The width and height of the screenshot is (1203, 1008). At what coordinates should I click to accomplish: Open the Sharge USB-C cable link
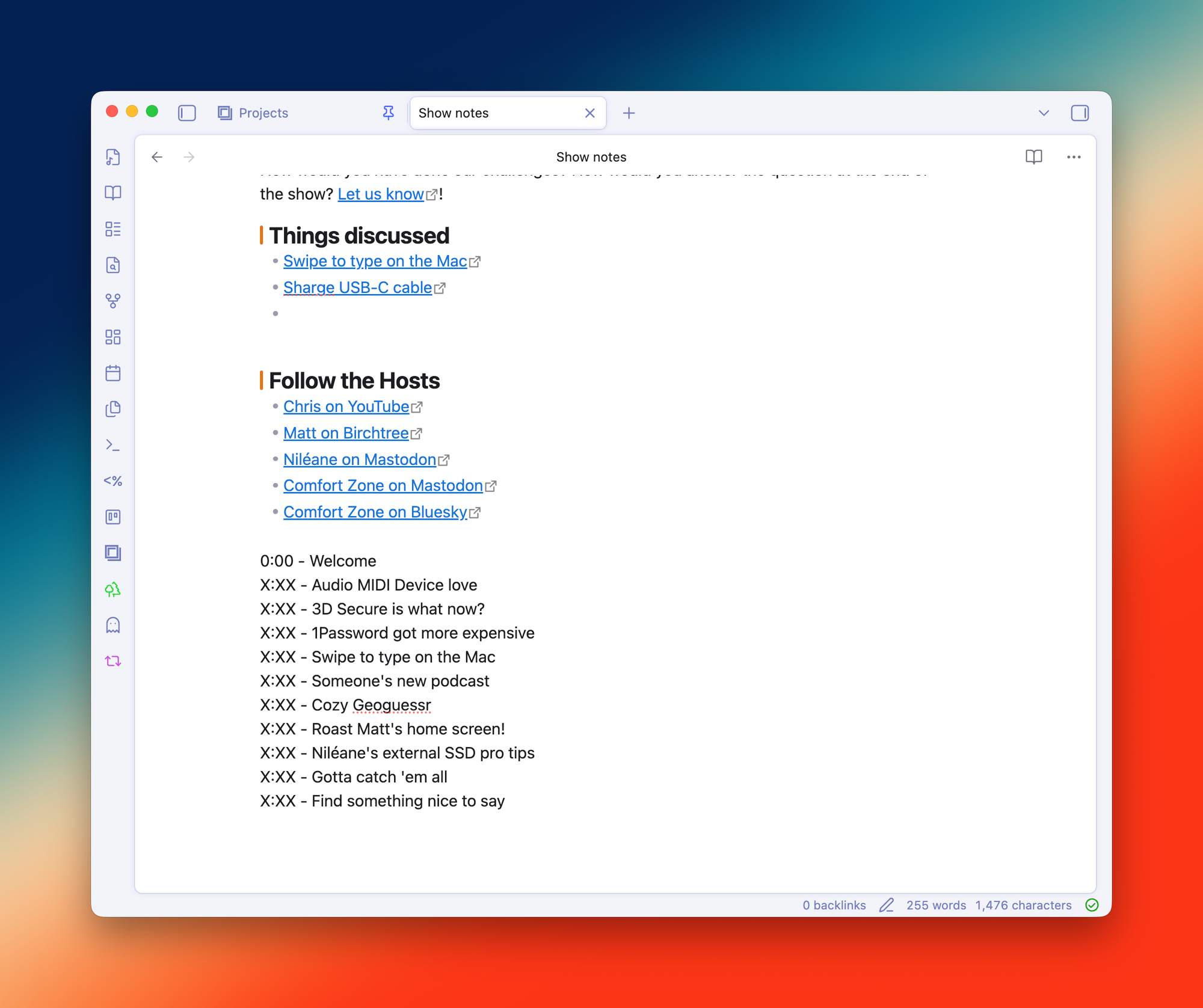(357, 288)
